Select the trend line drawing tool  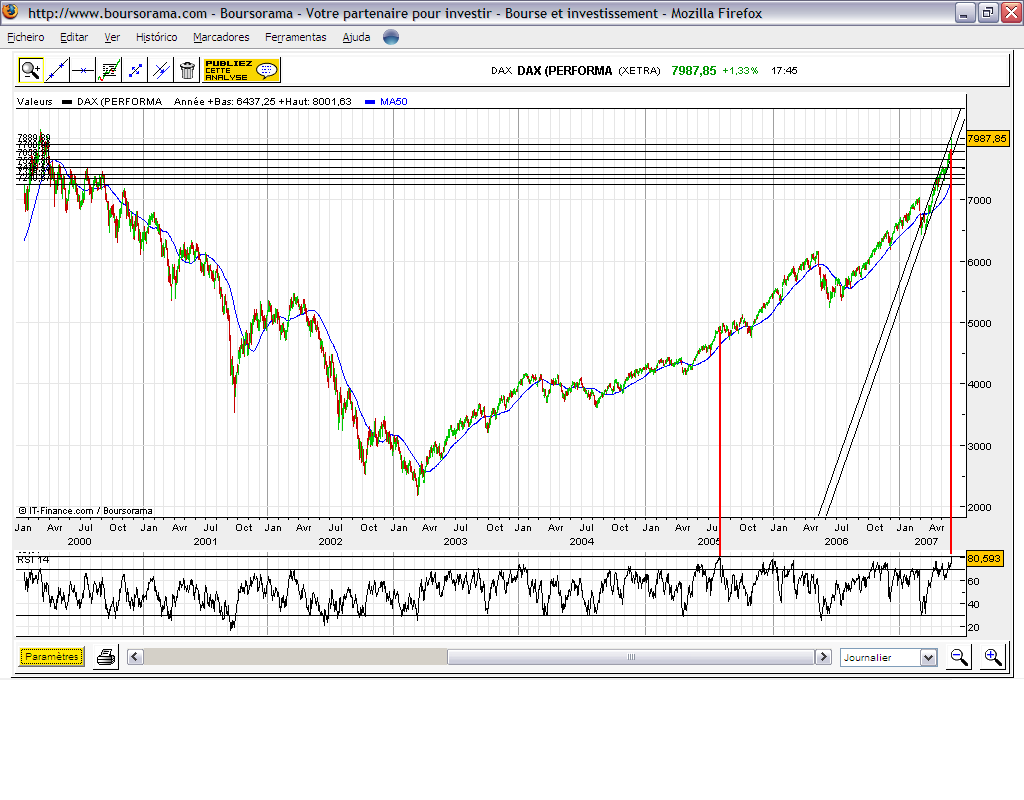[x=57, y=70]
